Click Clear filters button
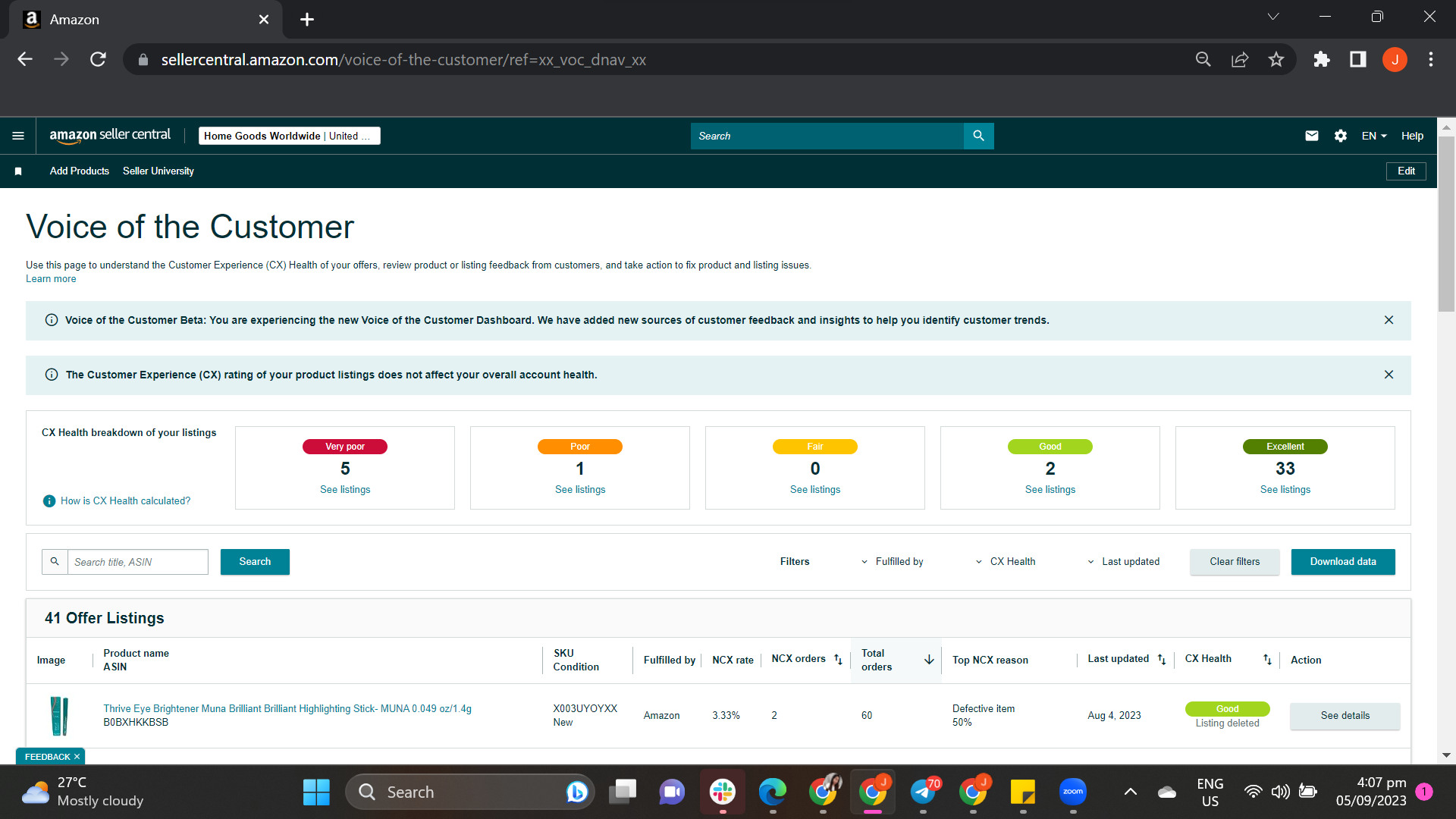This screenshot has width=1456, height=819. pyautogui.click(x=1235, y=562)
